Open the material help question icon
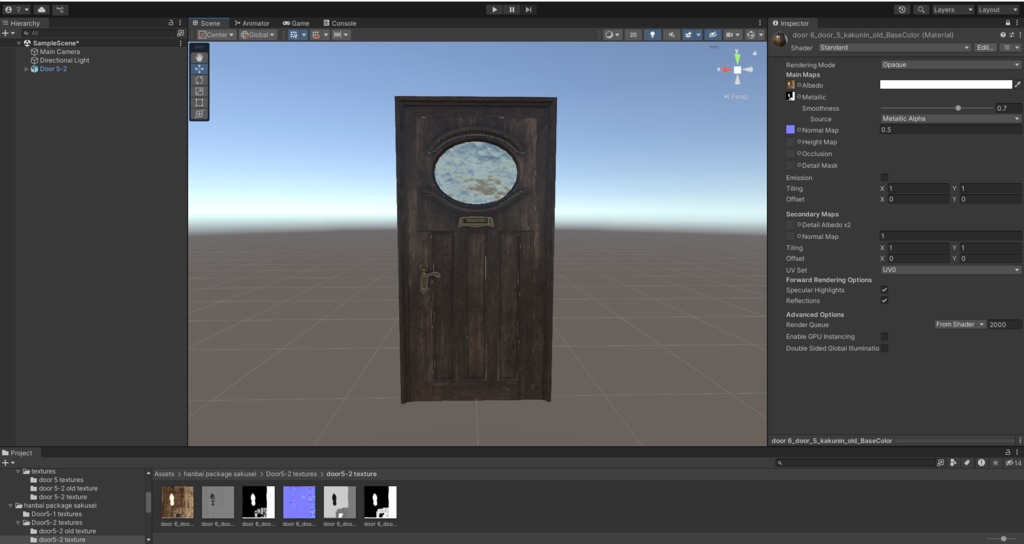The width and height of the screenshot is (1024, 544). coord(1003,35)
